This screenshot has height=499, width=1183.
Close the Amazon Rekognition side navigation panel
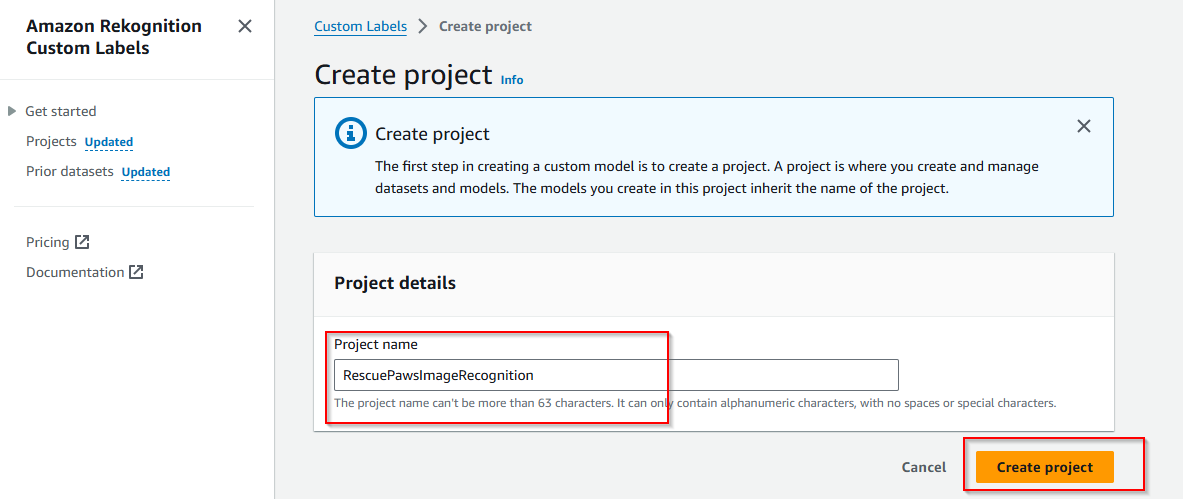(245, 26)
